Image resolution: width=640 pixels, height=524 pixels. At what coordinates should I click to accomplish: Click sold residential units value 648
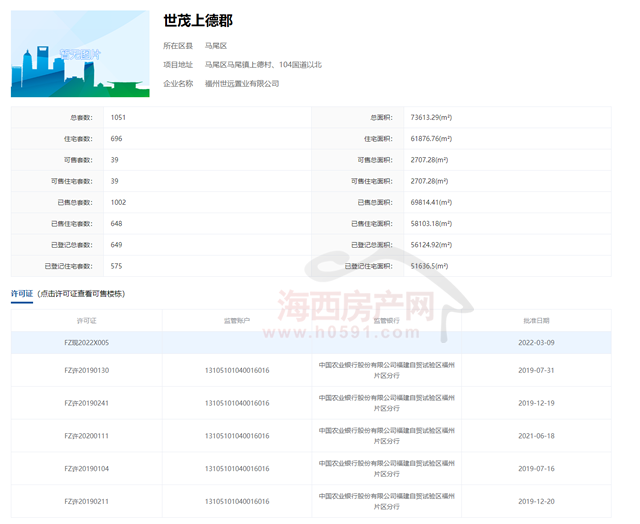click(116, 224)
